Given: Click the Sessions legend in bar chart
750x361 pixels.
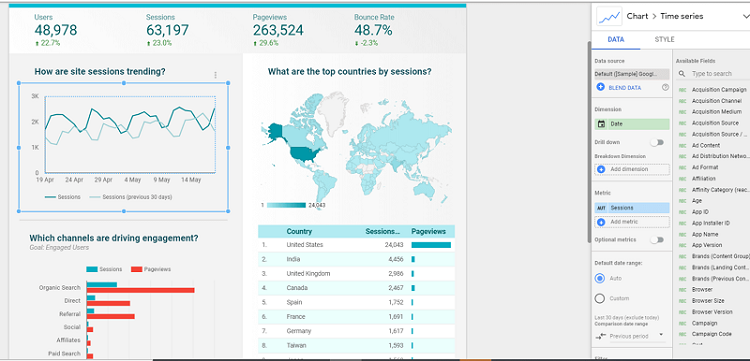Looking at the screenshot, I should (x=104, y=269).
